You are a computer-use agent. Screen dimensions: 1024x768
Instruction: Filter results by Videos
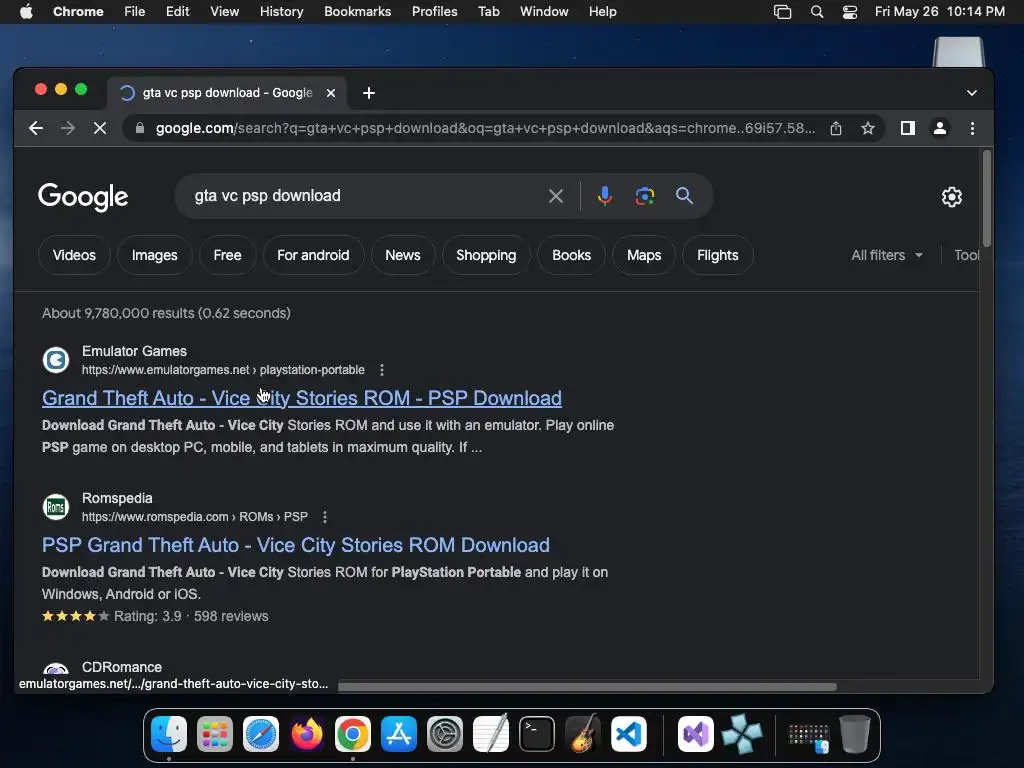click(74, 255)
